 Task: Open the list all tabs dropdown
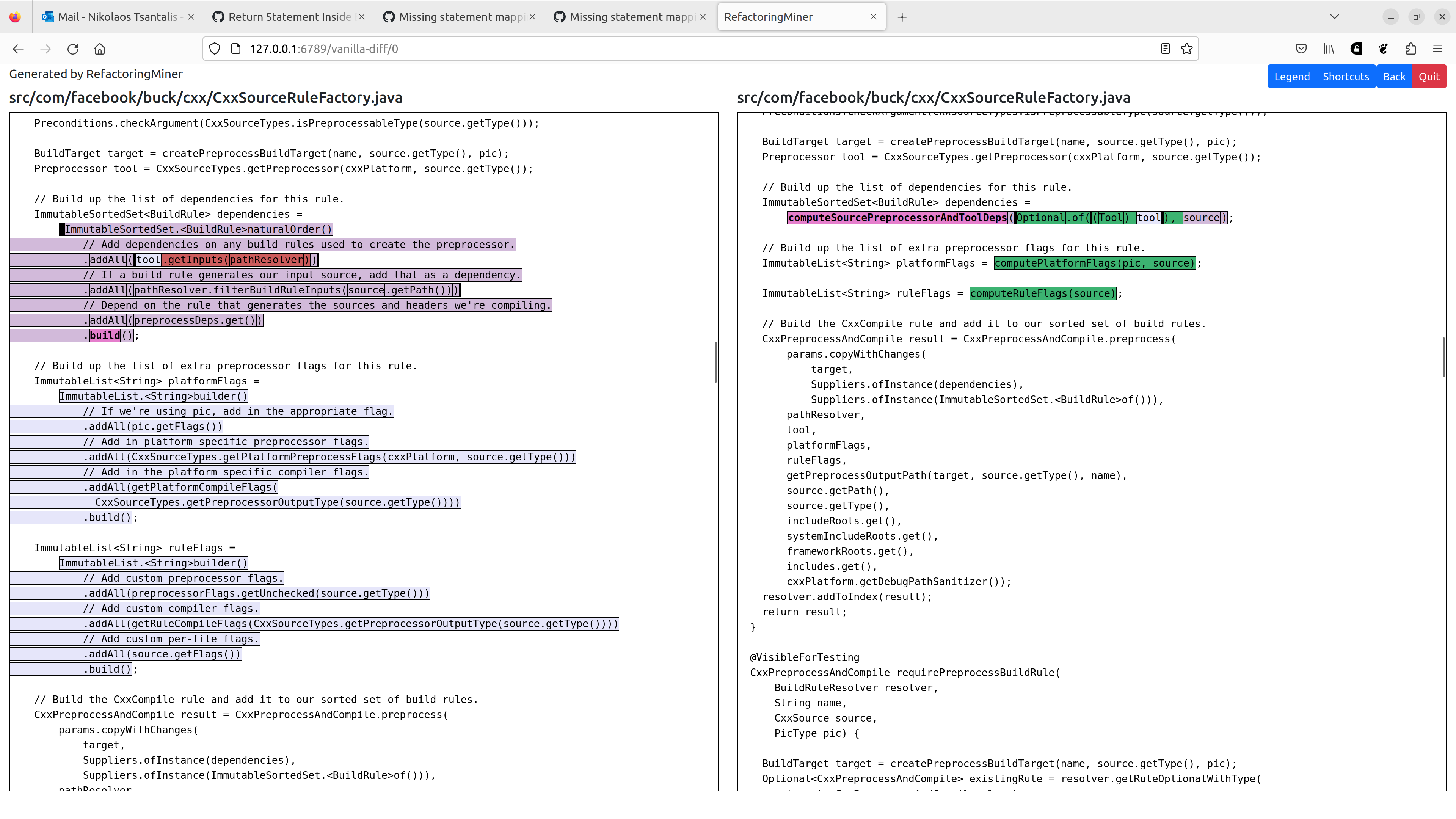[x=1335, y=17]
